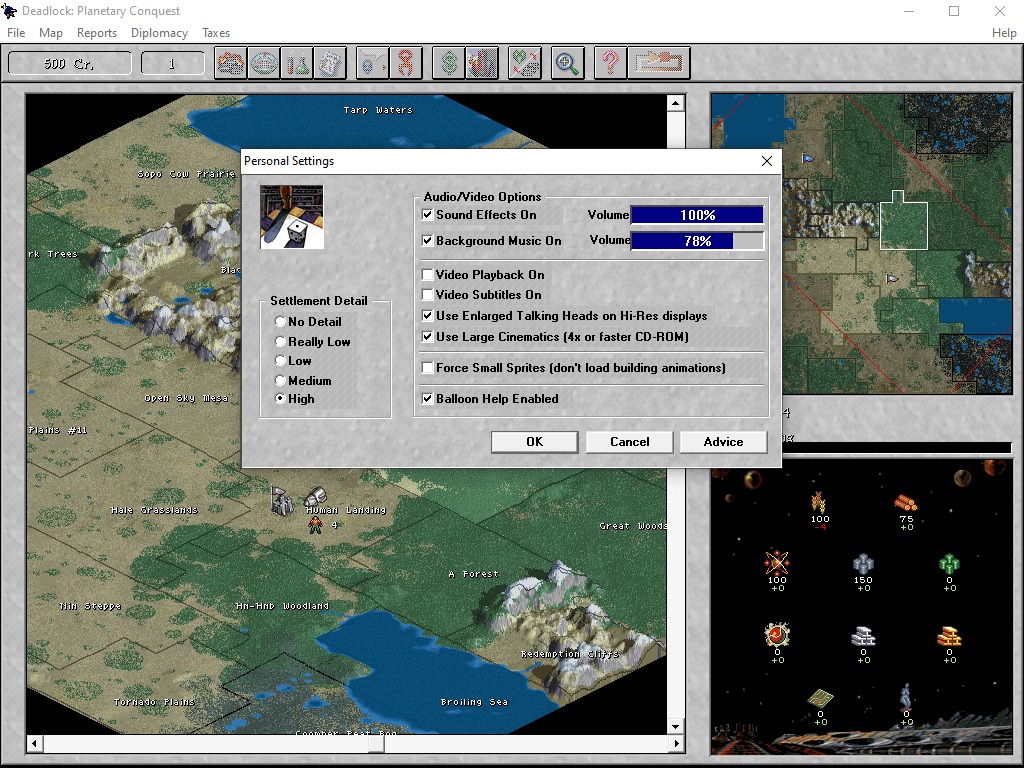Click the red anti-matter orb resource icon
This screenshot has width=1024, height=768.
(777, 634)
